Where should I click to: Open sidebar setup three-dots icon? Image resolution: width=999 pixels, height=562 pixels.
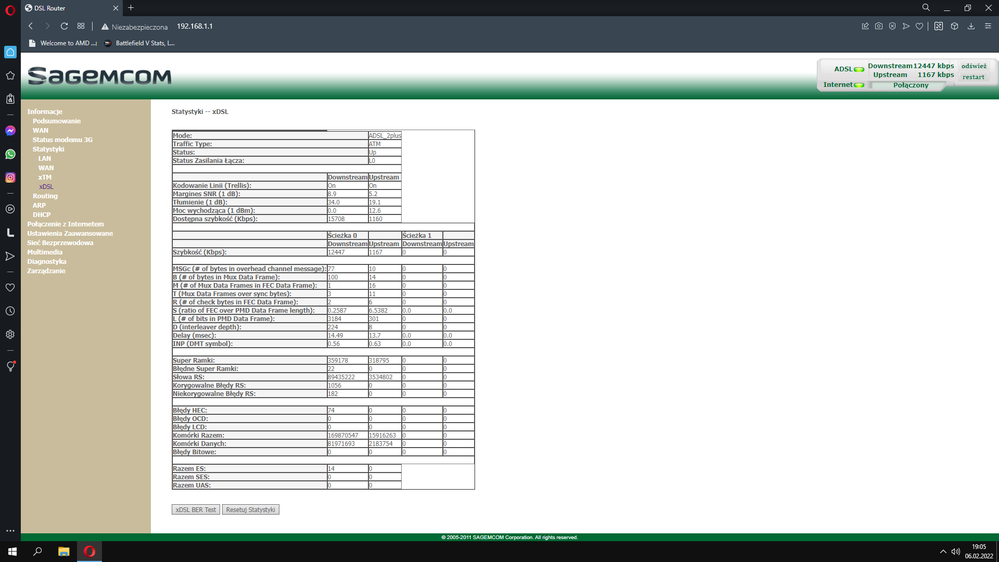[x=10, y=530]
